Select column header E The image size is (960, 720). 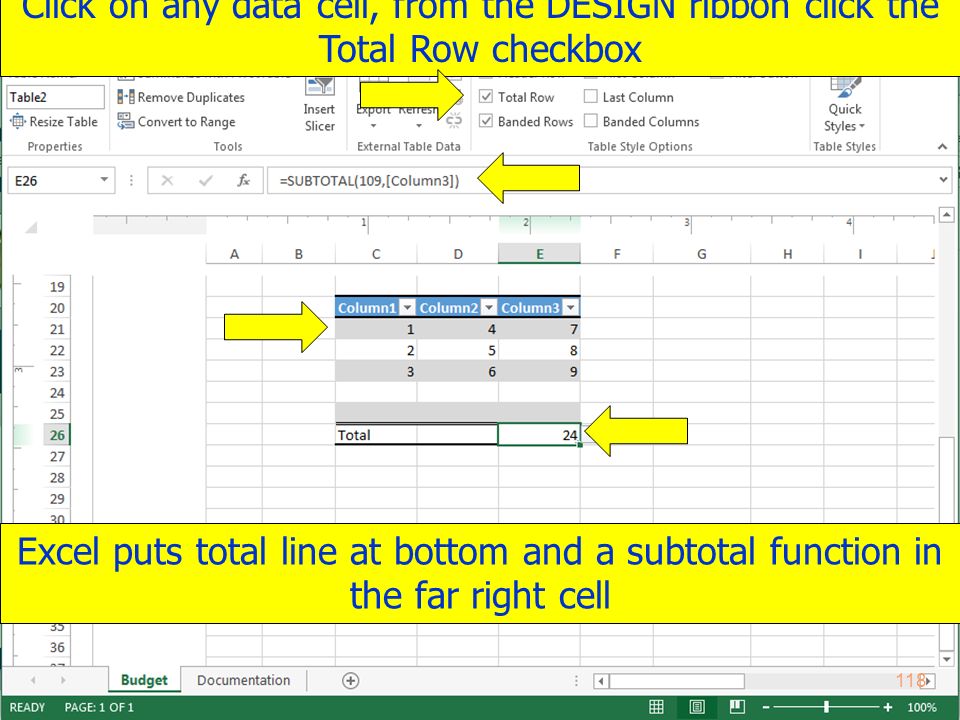(539, 254)
